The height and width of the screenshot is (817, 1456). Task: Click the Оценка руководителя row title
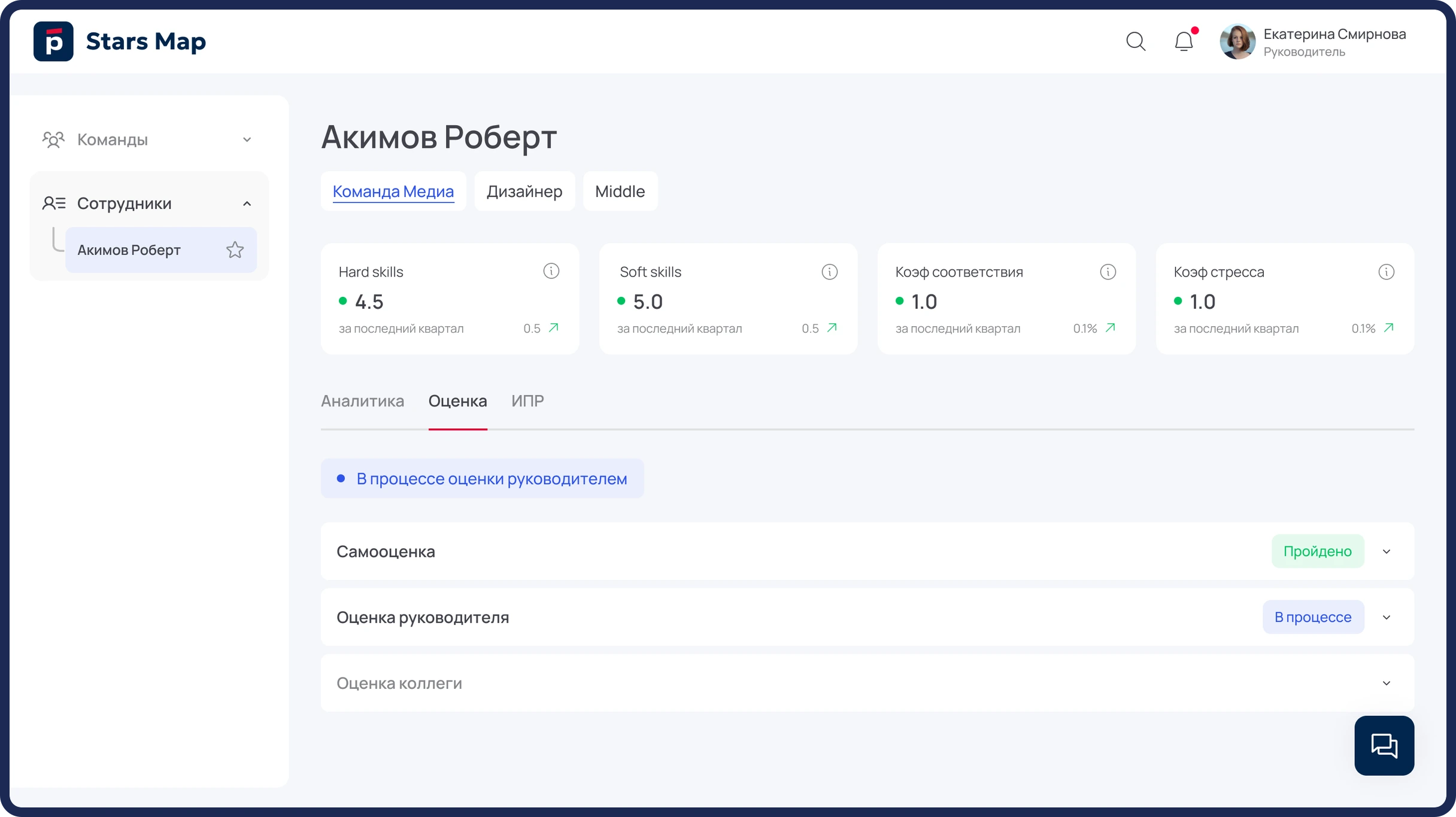(x=423, y=617)
